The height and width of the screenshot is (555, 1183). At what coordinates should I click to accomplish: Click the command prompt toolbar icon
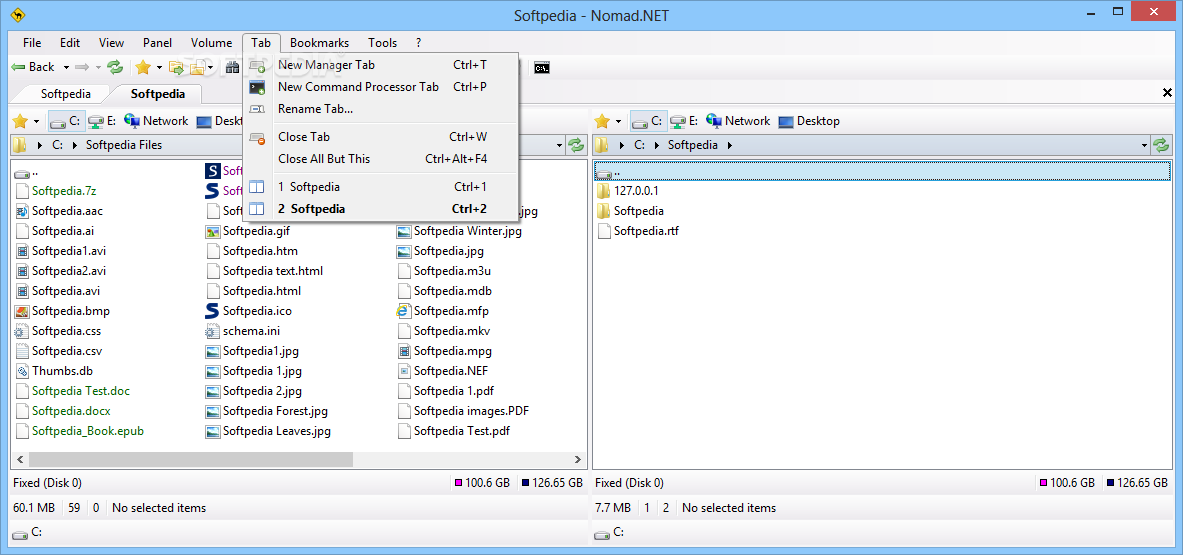pos(541,68)
